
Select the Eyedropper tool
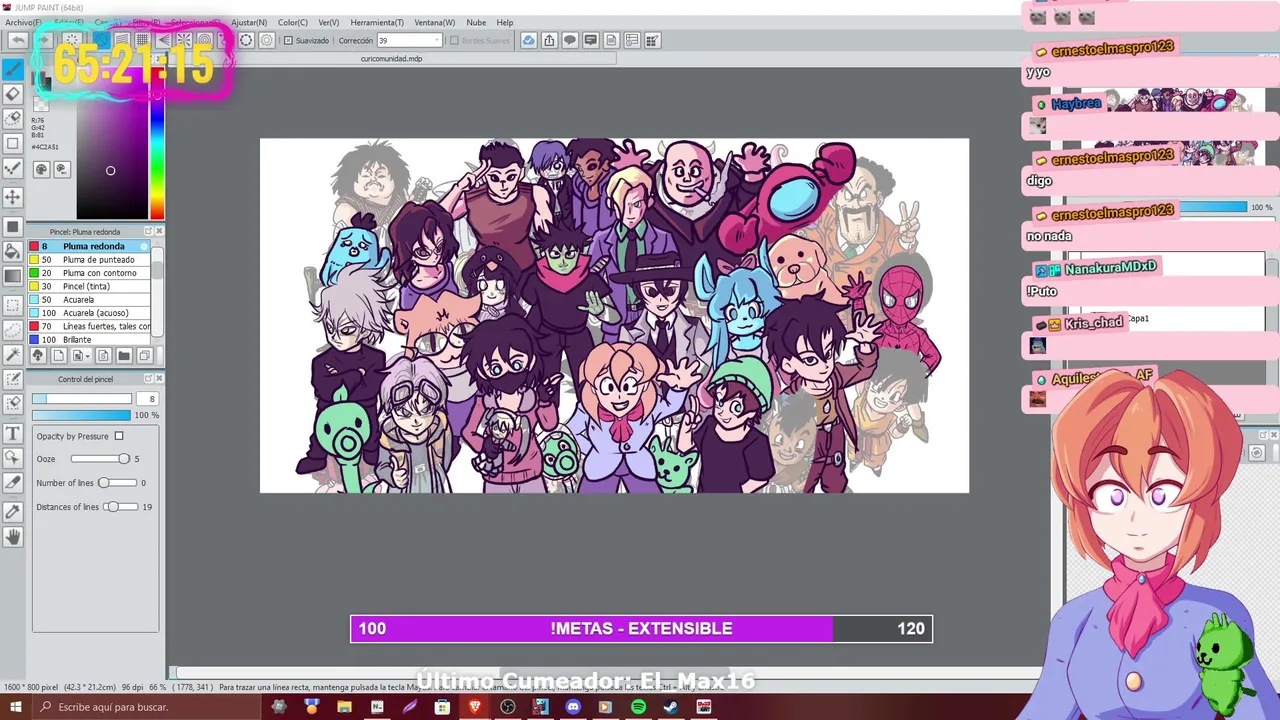click(x=13, y=511)
